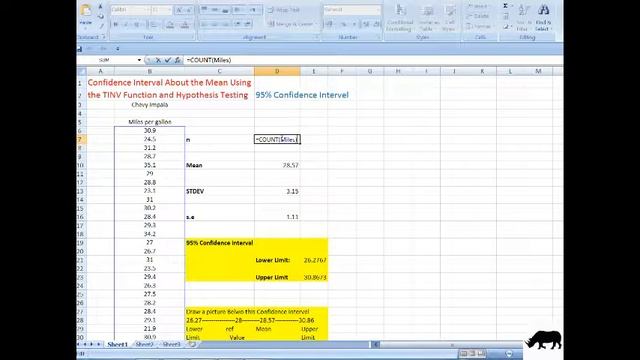Click the Save icon in Quick Access Toolbar
Viewport: 640px width, 360px height.
tap(80, 49)
